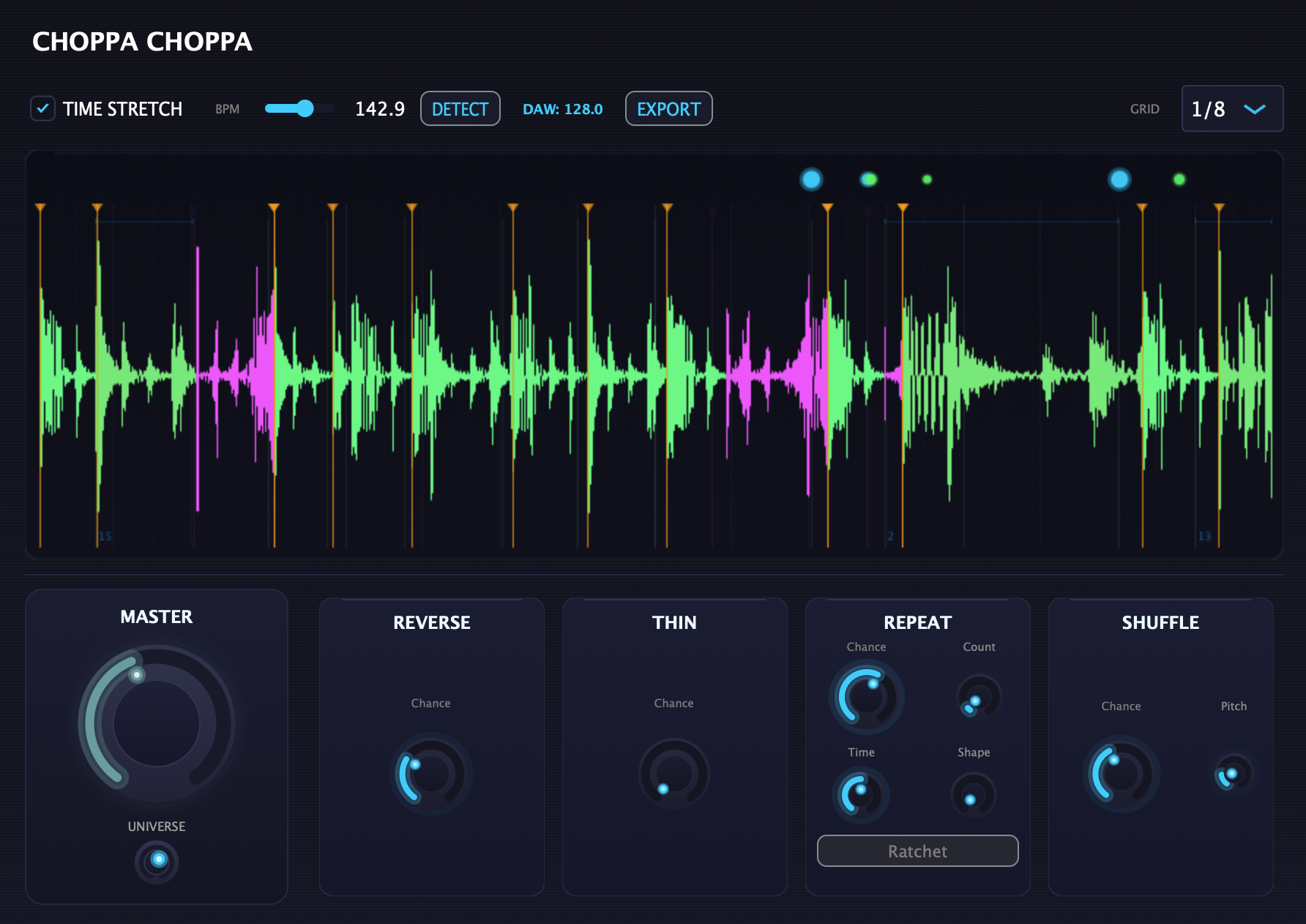Screen dimensions: 1306x924
Task: Click the Universe knob under Master
Action: [157, 861]
